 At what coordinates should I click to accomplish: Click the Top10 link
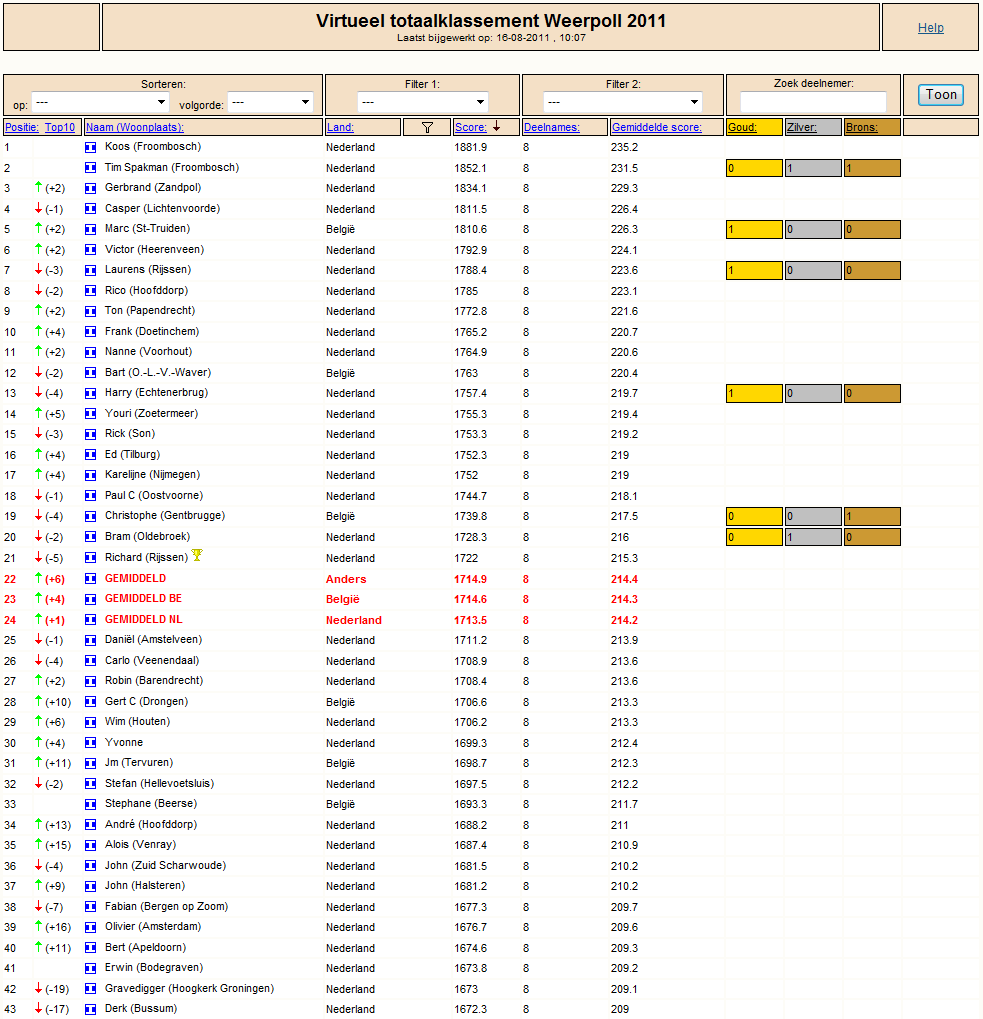click(60, 127)
